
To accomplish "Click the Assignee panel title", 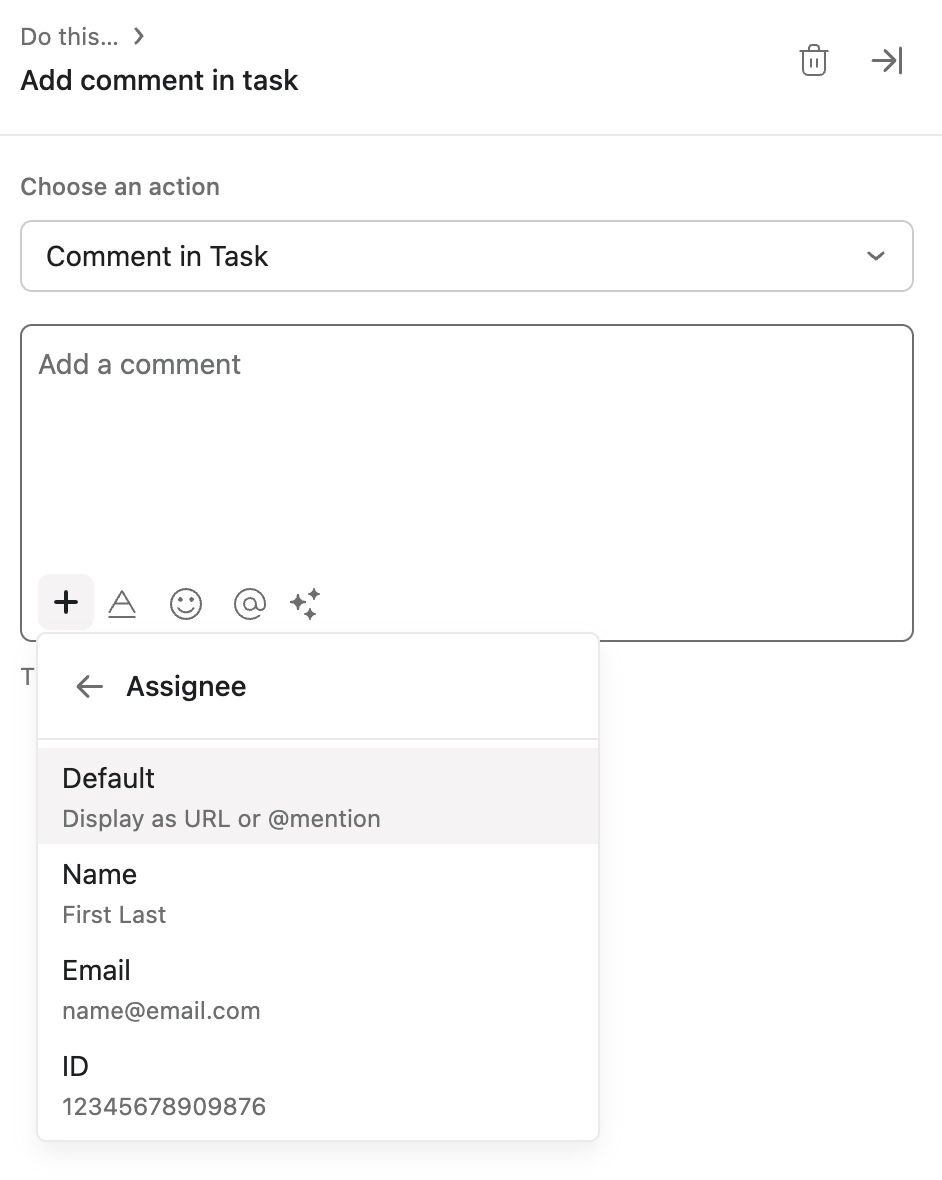I will tap(185, 686).
